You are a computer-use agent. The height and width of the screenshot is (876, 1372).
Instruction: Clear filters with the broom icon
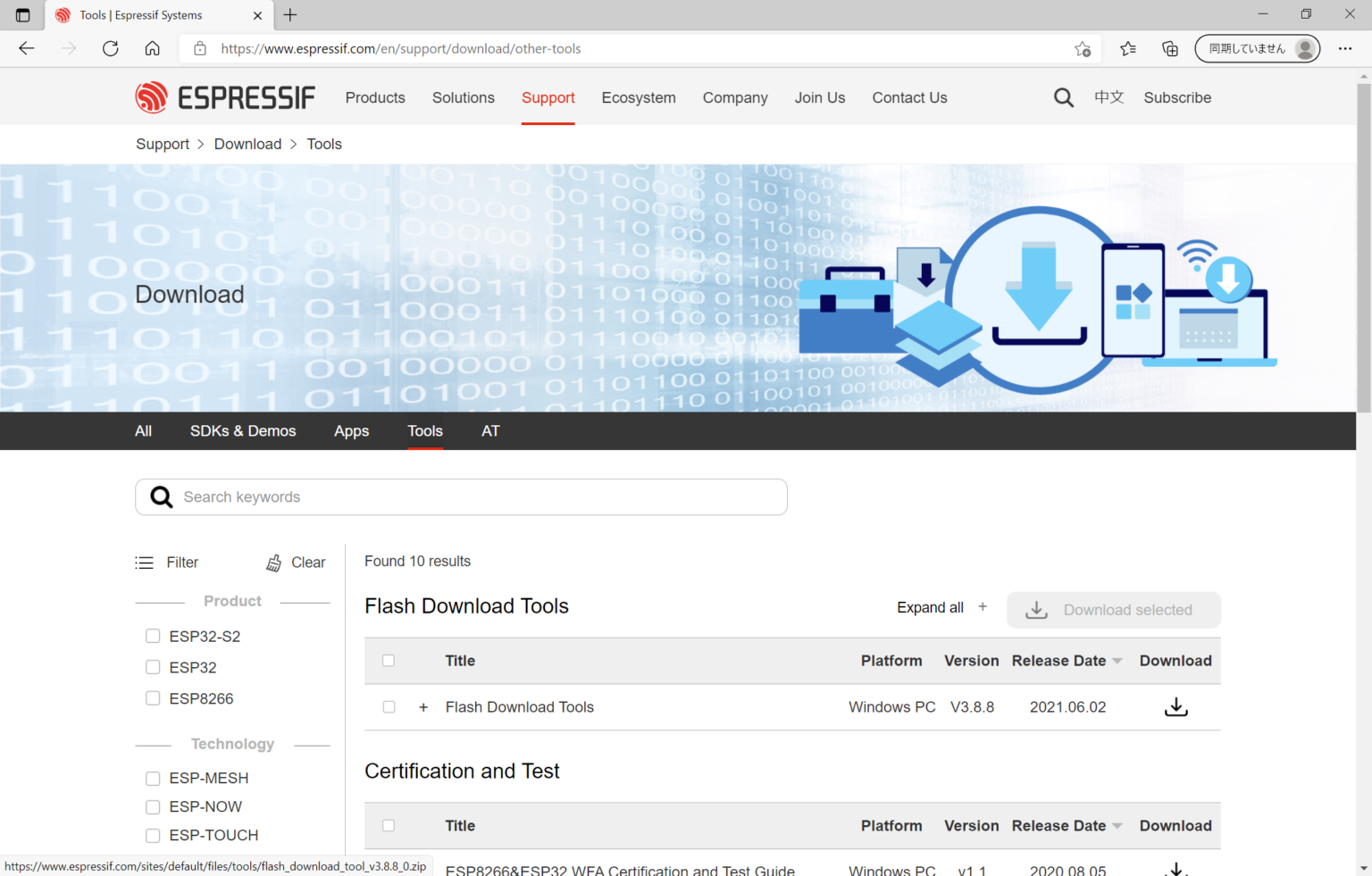pyautogui.click(x=274, y=563)
